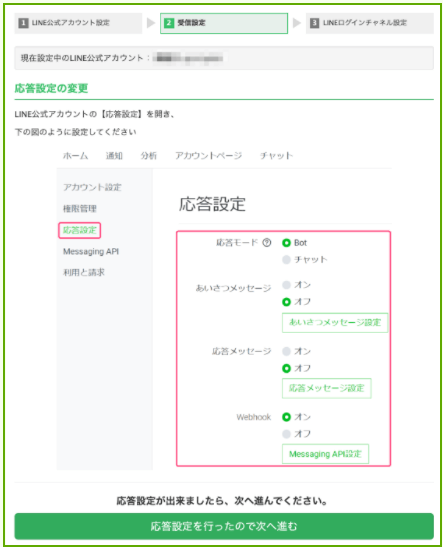Set あいさつメッセージ to オフ
Screen dimensions: 443x547
pyautogui.click(x=286, y=302)
